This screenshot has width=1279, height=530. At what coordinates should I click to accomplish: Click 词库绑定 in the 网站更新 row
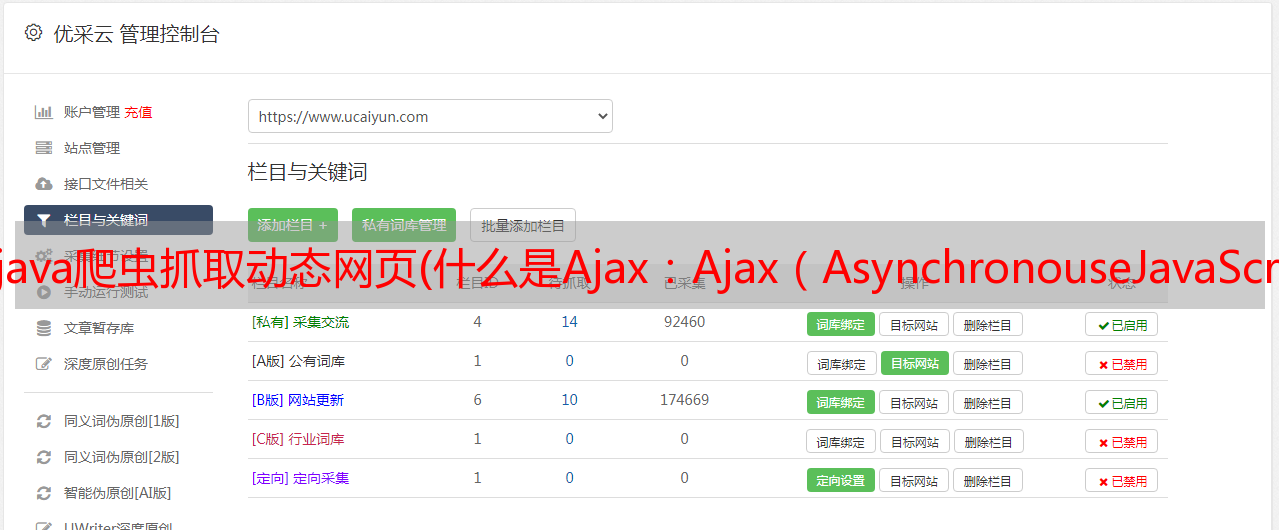(x=841, y=402)
